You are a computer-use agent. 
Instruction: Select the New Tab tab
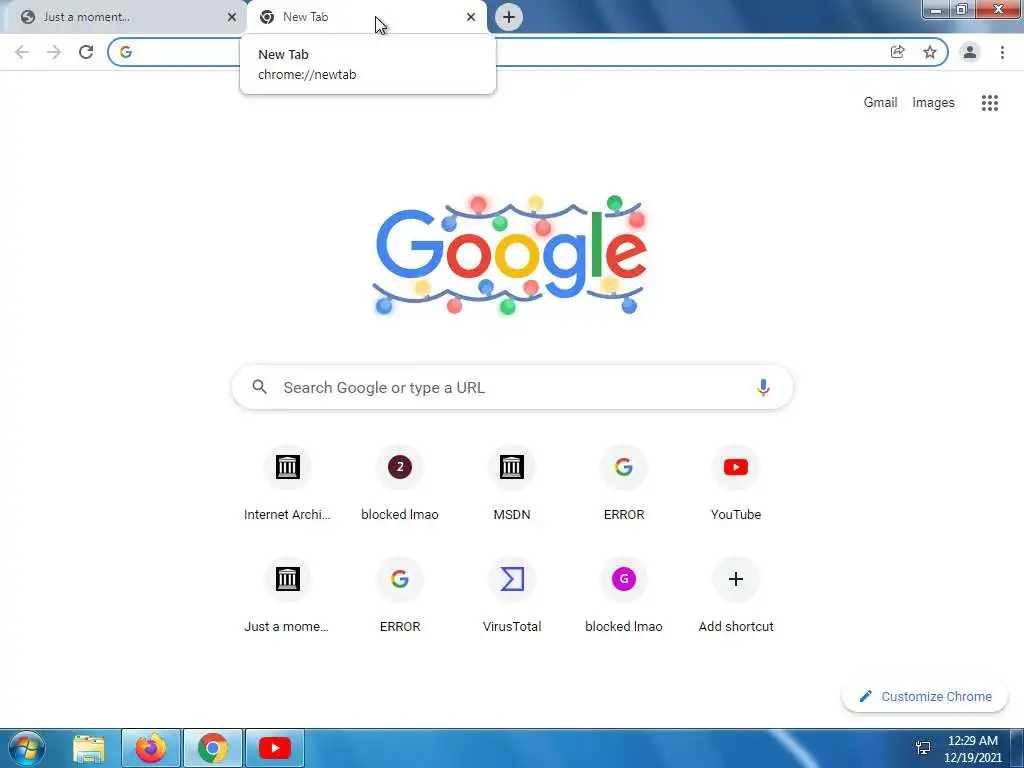[x=366, y=17]
